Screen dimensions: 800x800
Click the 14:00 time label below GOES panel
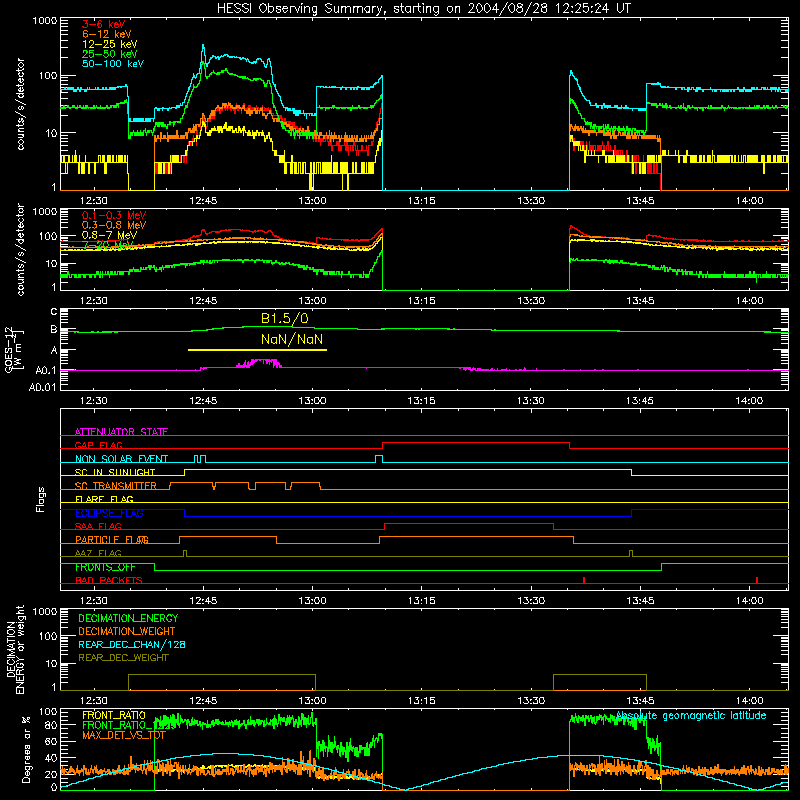(749, 401)
